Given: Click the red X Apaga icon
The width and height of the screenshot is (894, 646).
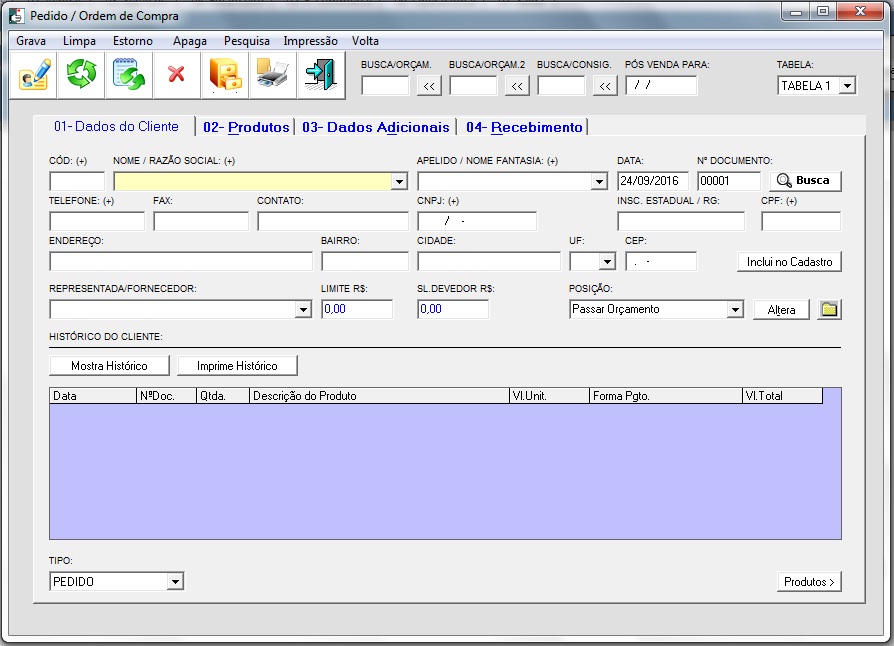Looking at the screenshot, I should [x=177, y=75].
